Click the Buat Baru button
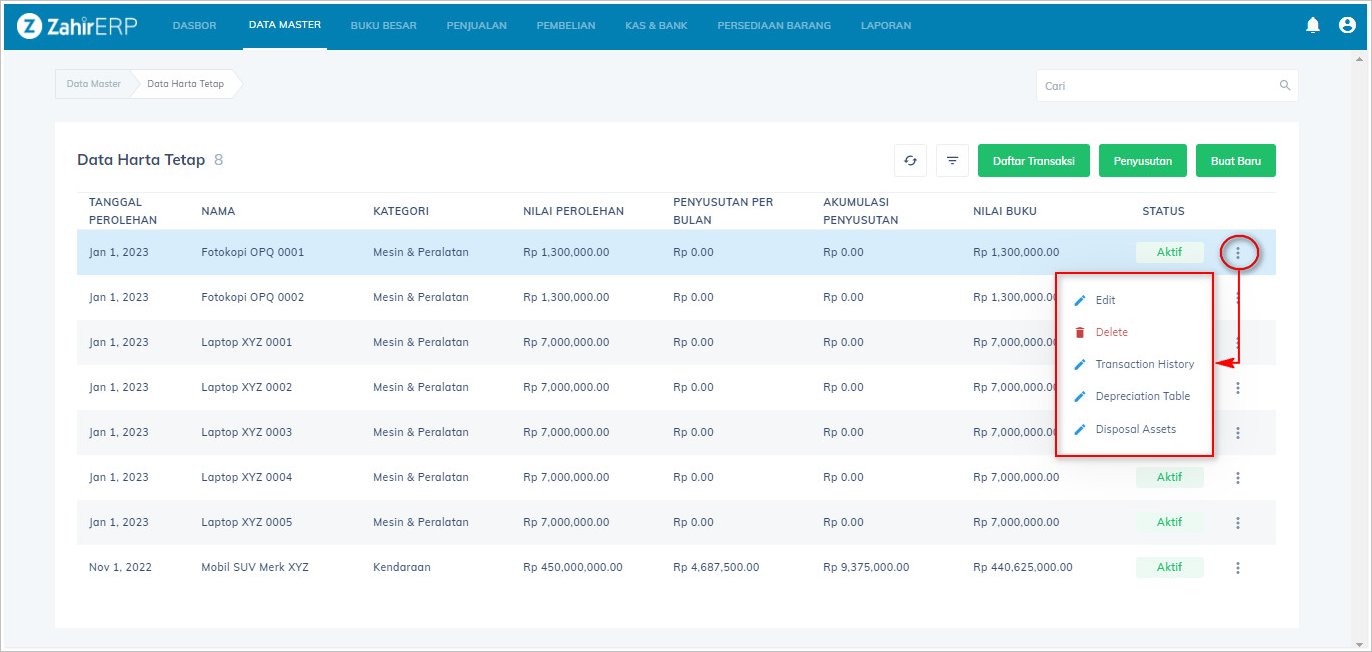This screenshot has height=652, width=1372. 1235,161
